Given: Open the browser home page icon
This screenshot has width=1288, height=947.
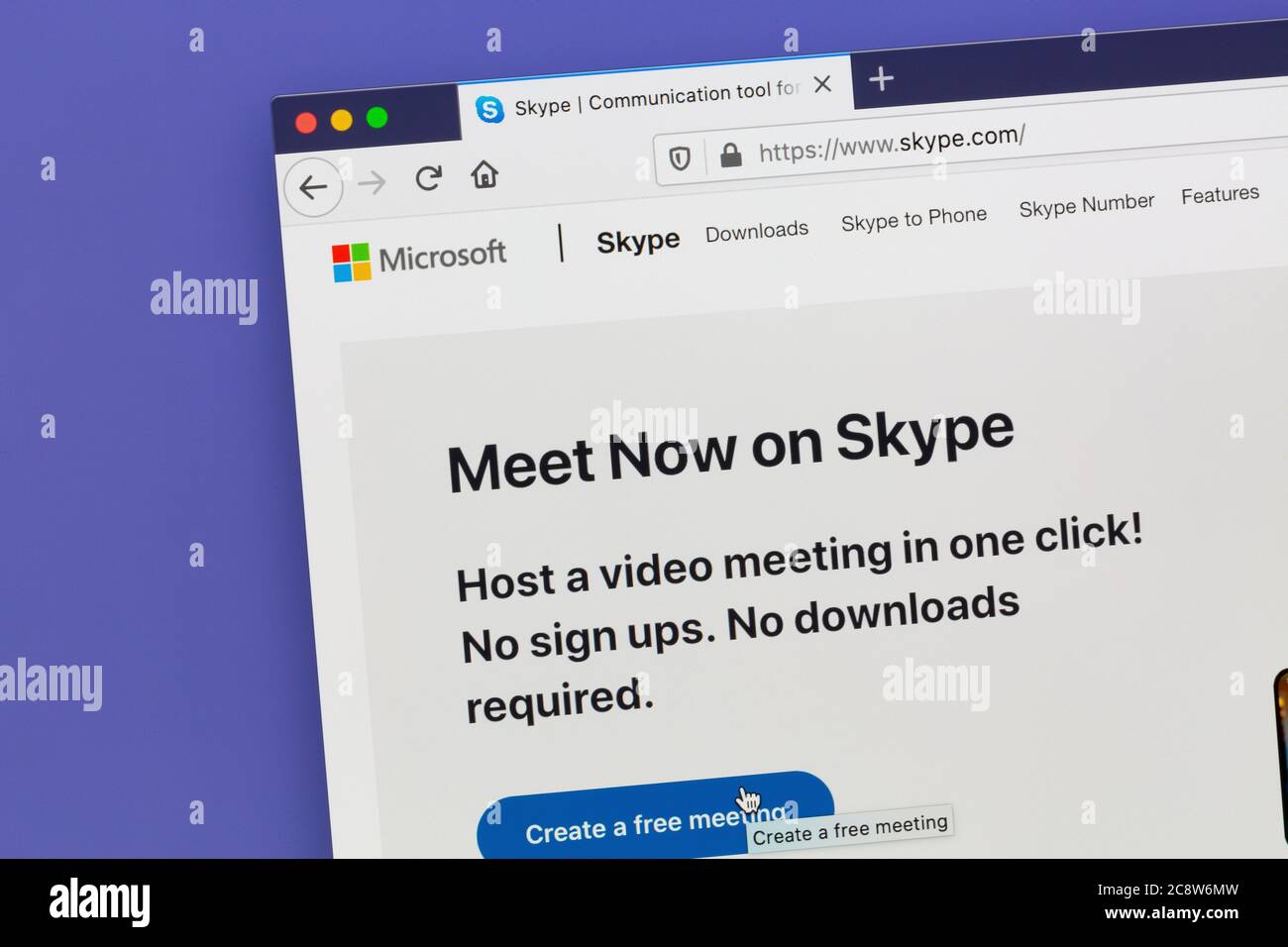Looking at the screenshot, I should pyautogui.click(x=484, y=174).
